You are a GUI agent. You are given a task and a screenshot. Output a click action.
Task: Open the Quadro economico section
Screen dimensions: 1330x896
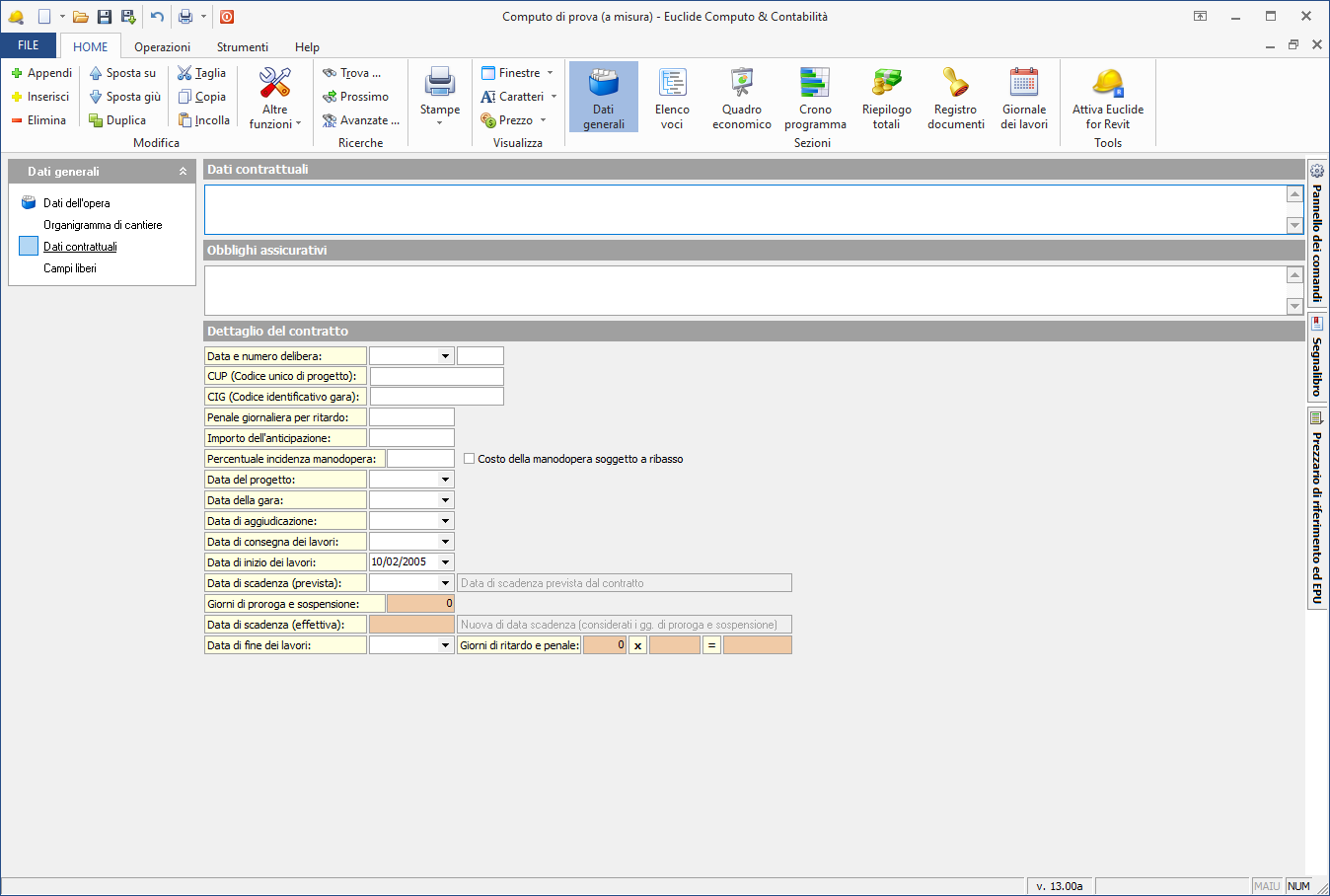coord(741,98)
